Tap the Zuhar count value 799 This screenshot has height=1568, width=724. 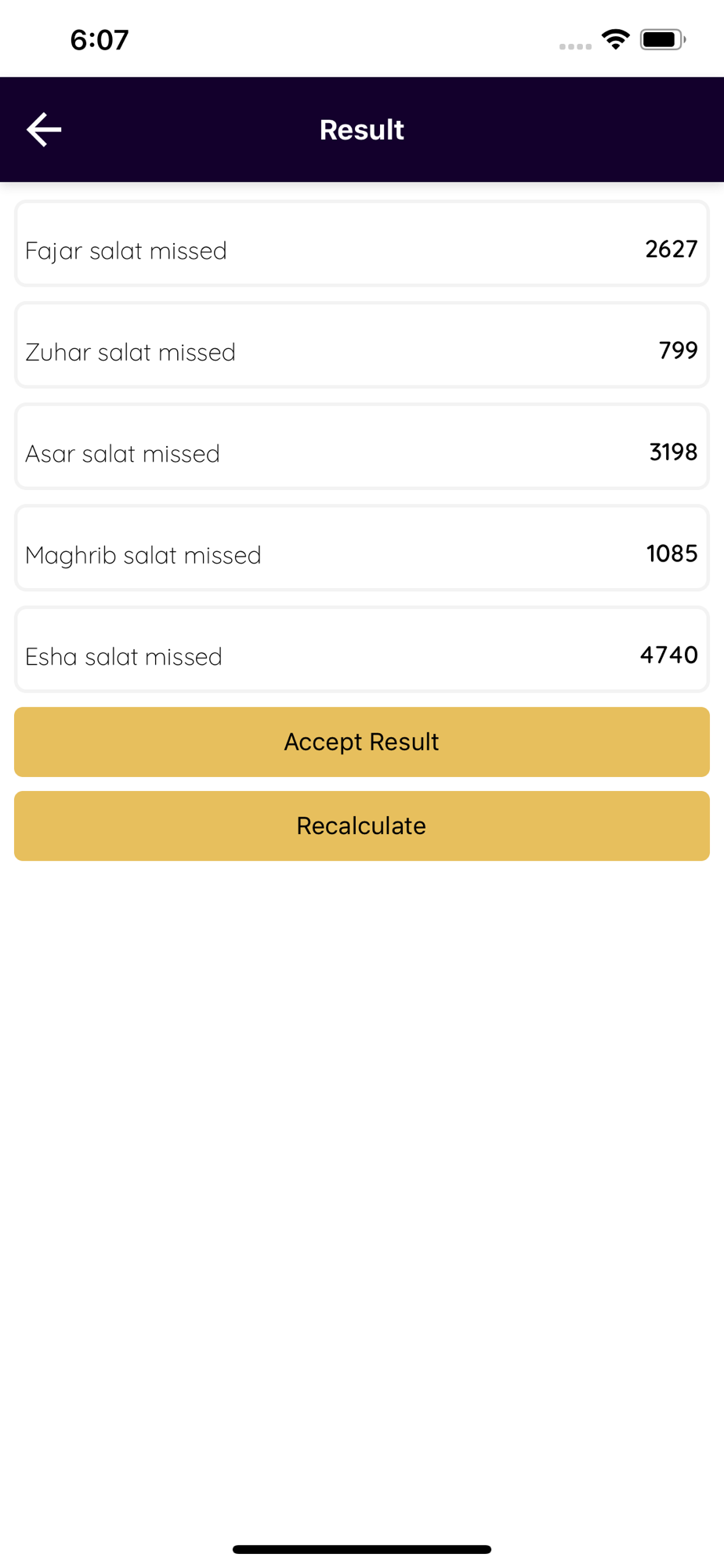pyautogui.click(x=679, y=350)
